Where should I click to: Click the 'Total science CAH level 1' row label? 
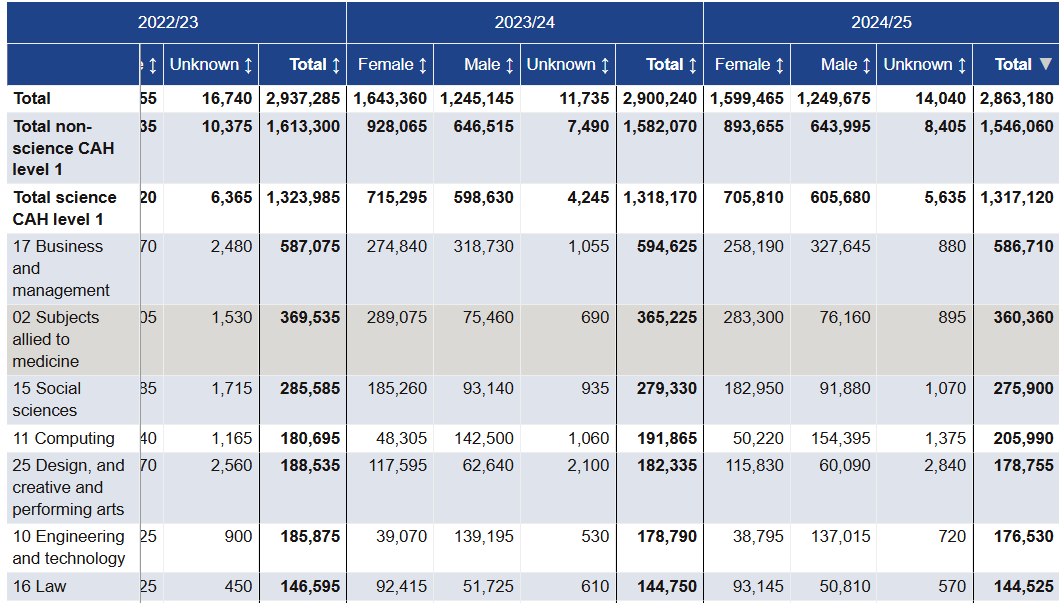pyautogui.click(x=64, y=208)
